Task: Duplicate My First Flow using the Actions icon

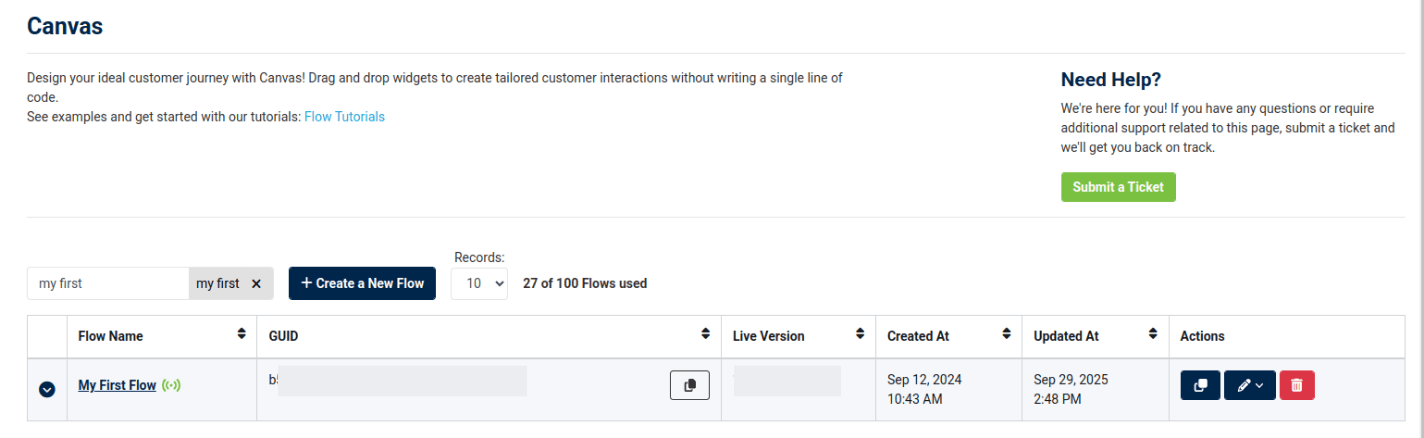Action: (1200, 385)
